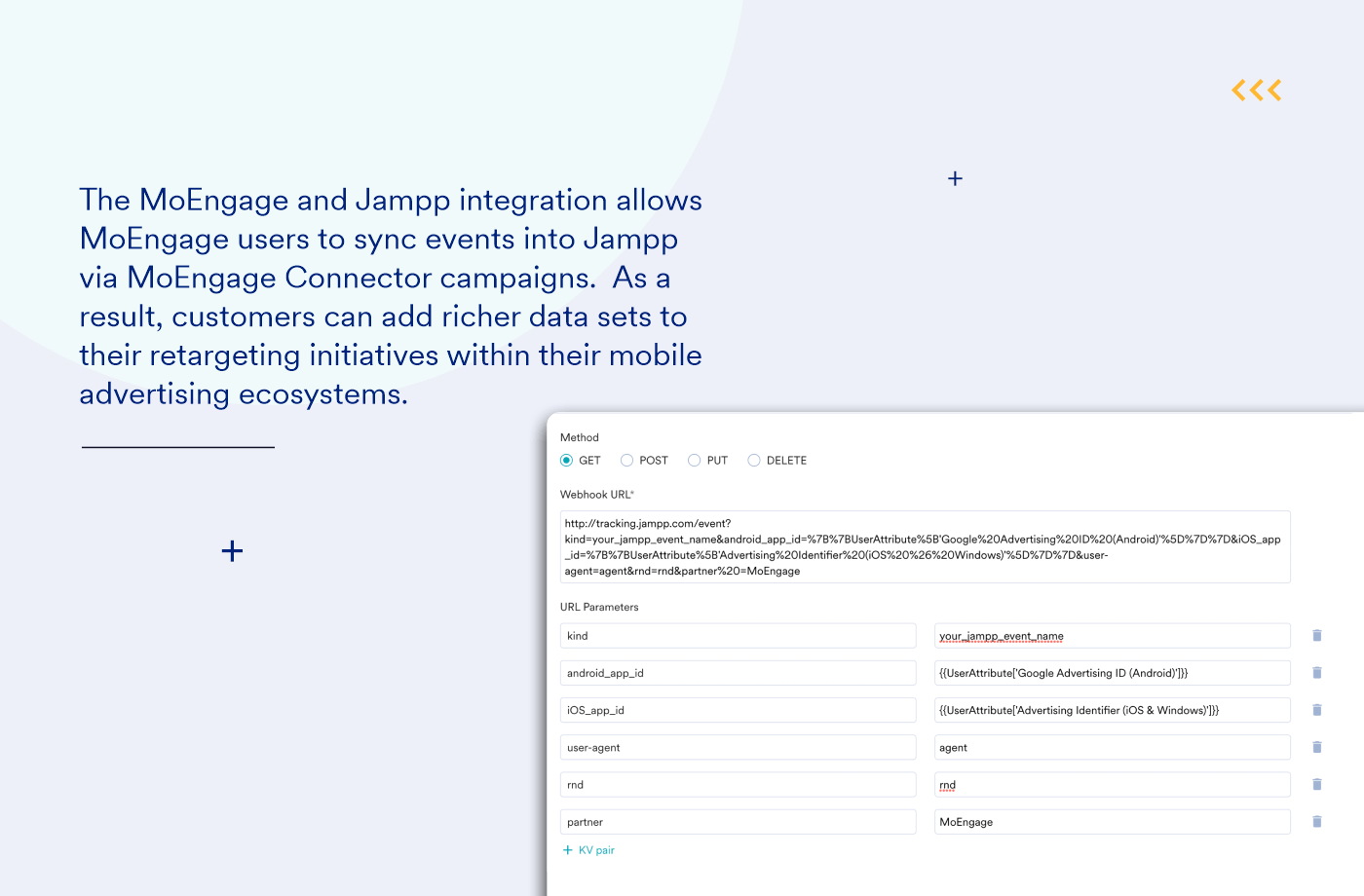Viewport: 1364px width, 896px height.
Task: Delete the kind parameter row
Action: (1317, 636)
